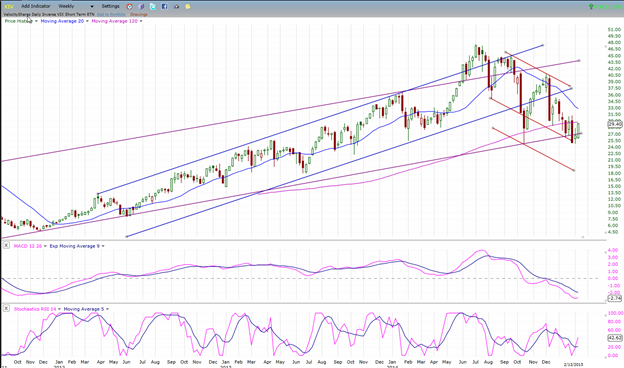Expand MACD 12 26 dropdown arrow
Viewport: 624px width, 368px height.
(x=45, y=246)
